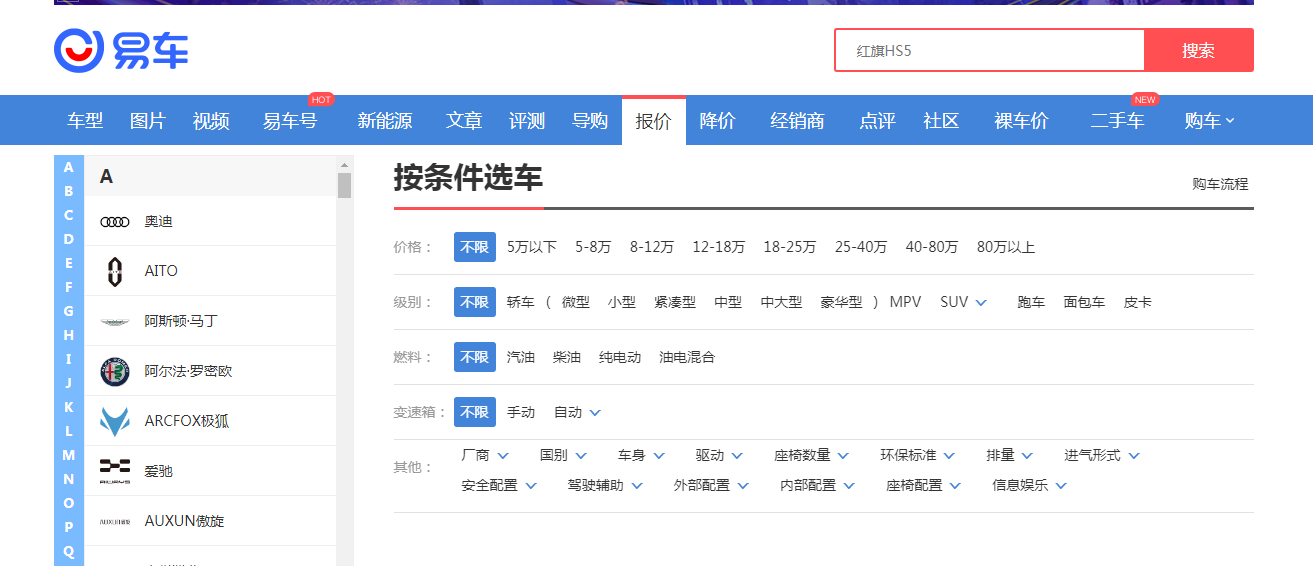
Task: Filter price by 18-25万
Action: pyautogui.click(x=790, y=247)
